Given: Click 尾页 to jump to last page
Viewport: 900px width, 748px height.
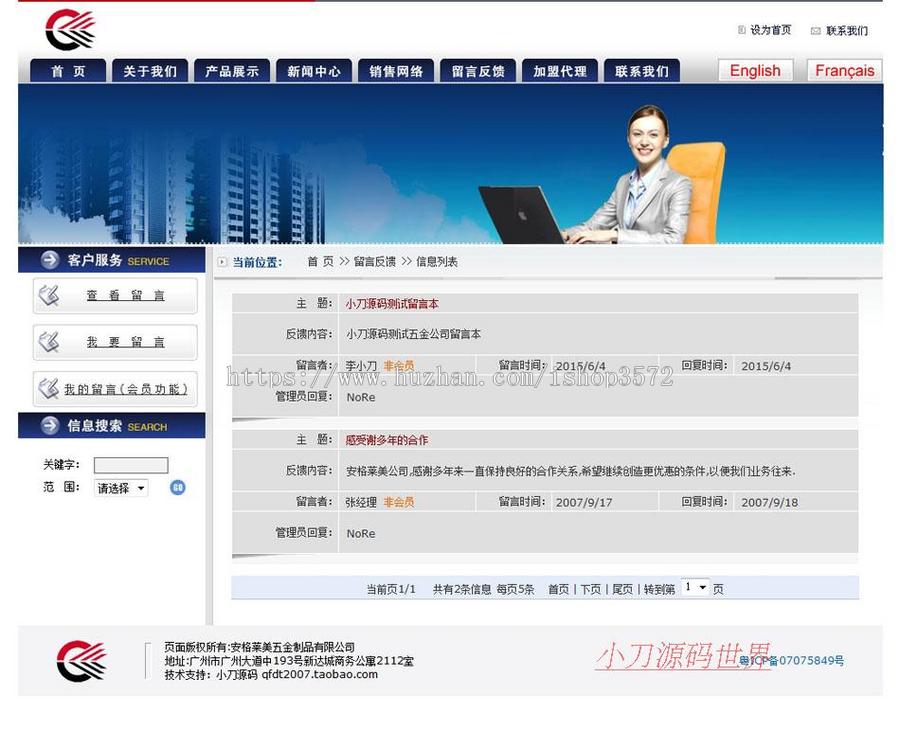Looking at the screenshot, I should 621,588.
